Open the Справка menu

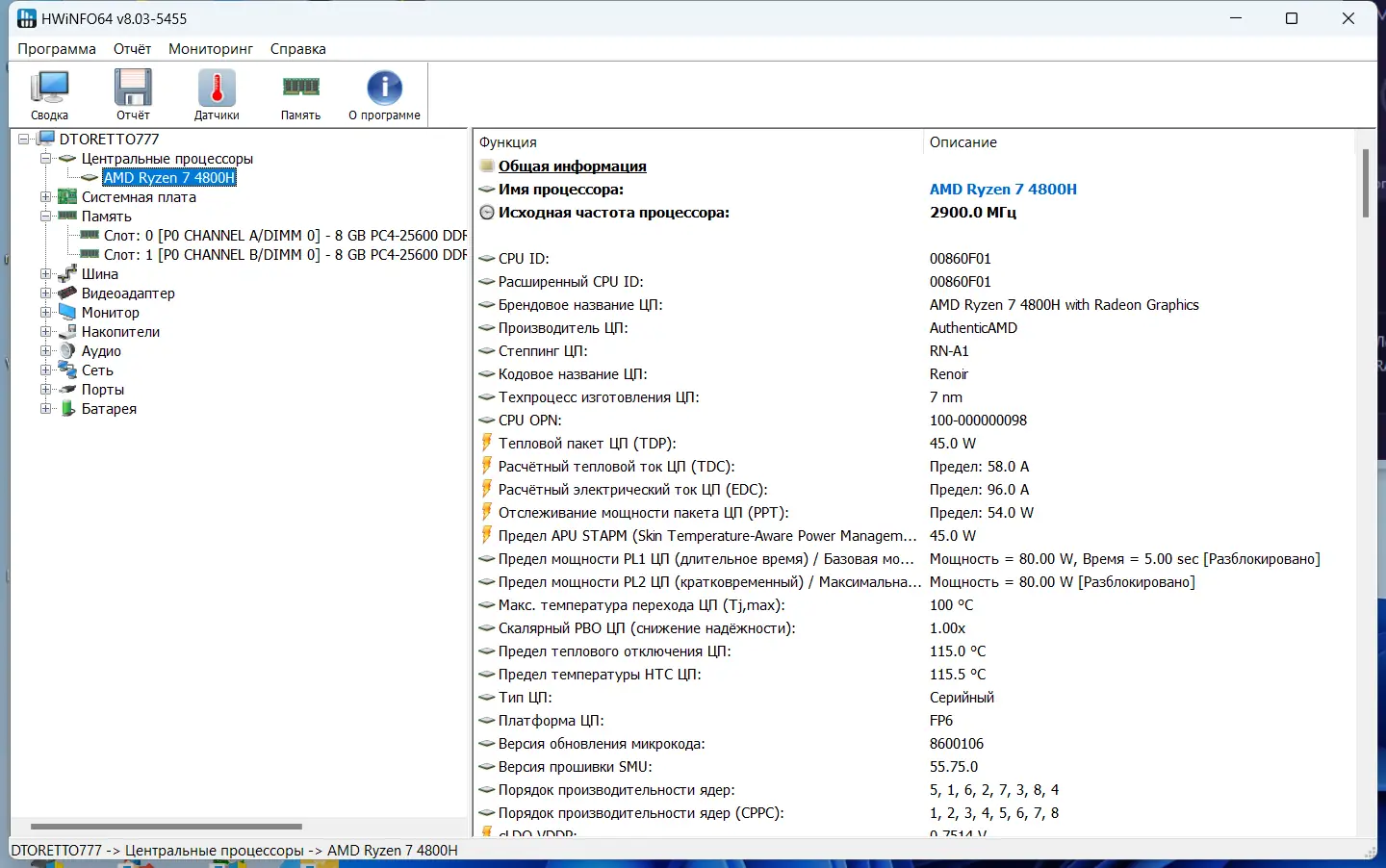tap(297, 49)
